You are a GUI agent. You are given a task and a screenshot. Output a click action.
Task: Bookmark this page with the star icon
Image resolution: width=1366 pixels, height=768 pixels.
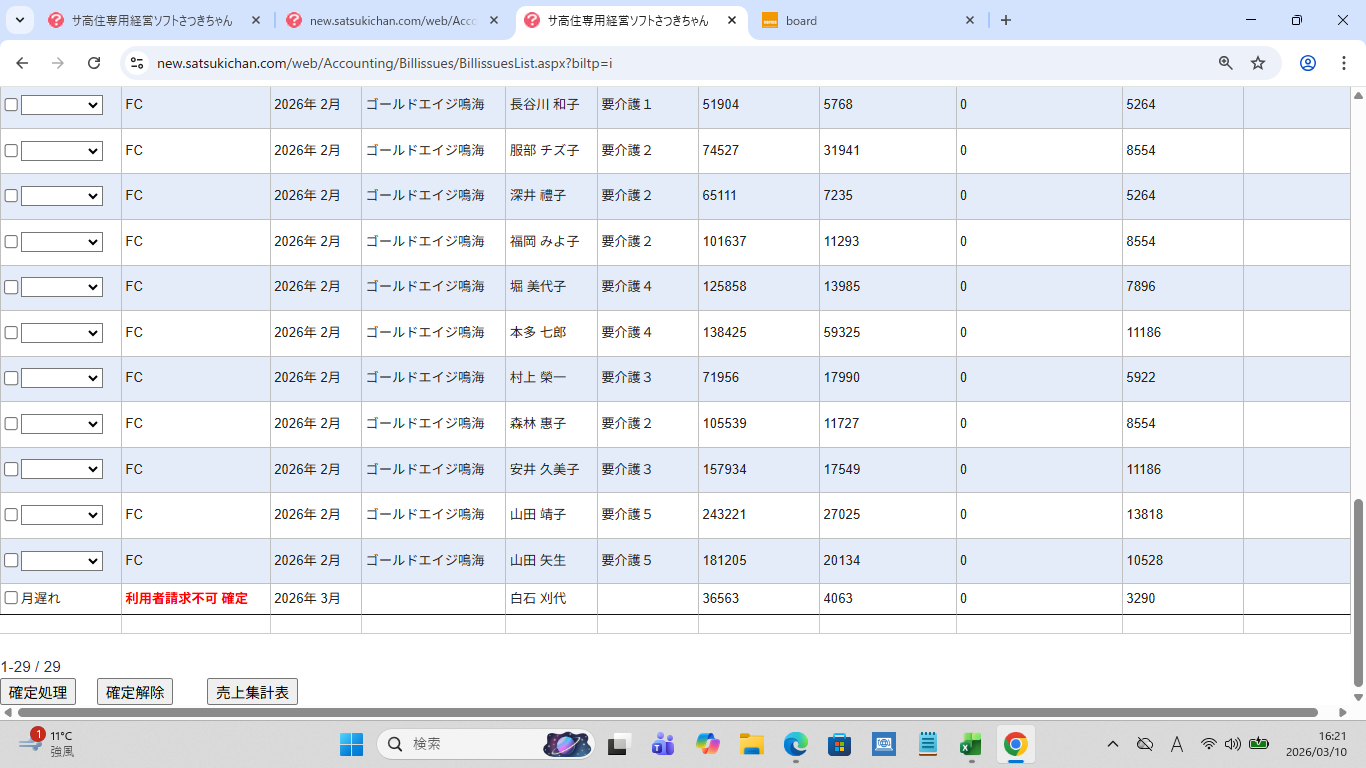(x=1258, y=63)
